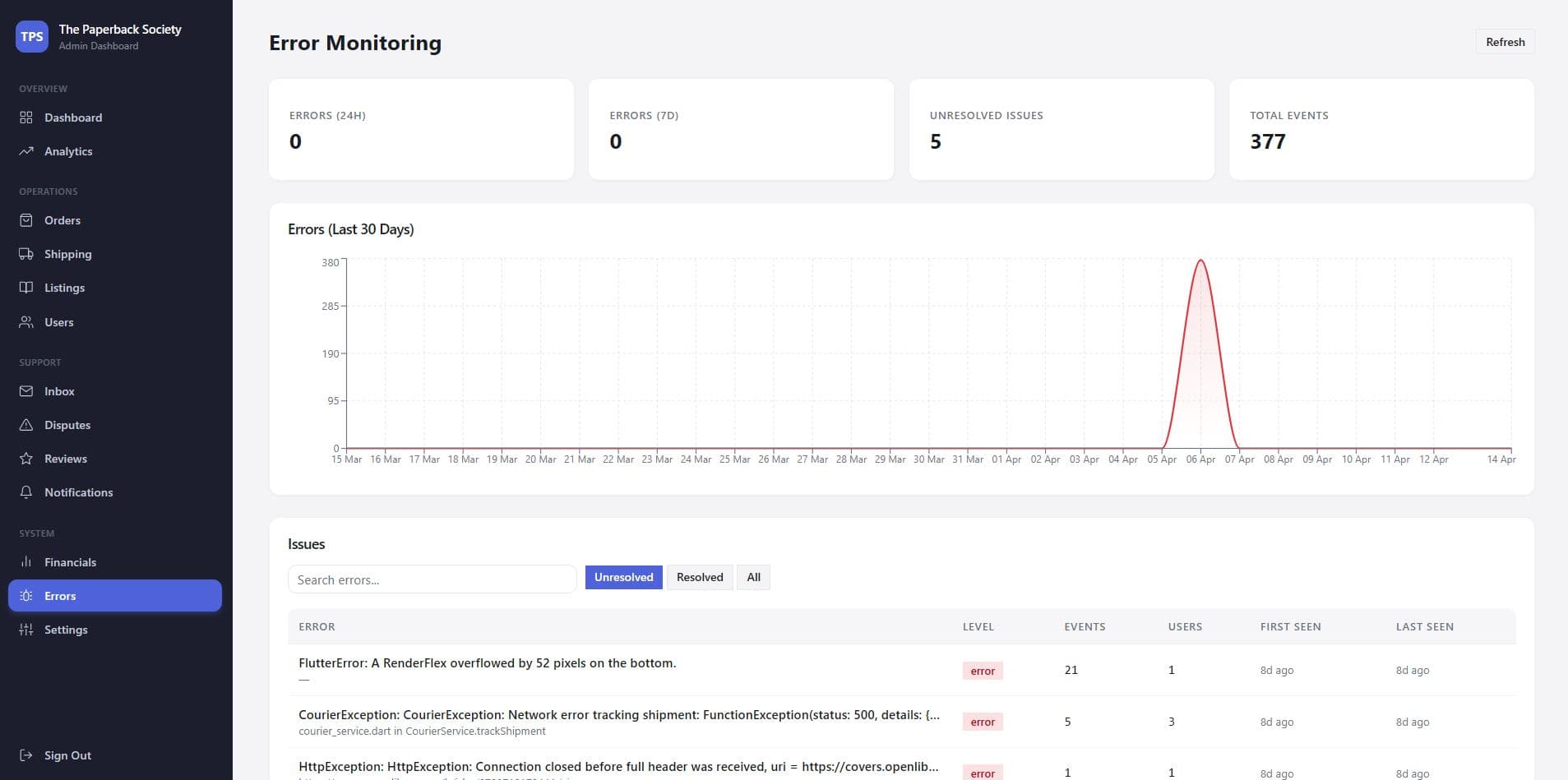Select the Unresolved issues filter
This screenshot has height=780, width=1568.
coord(623,577)
